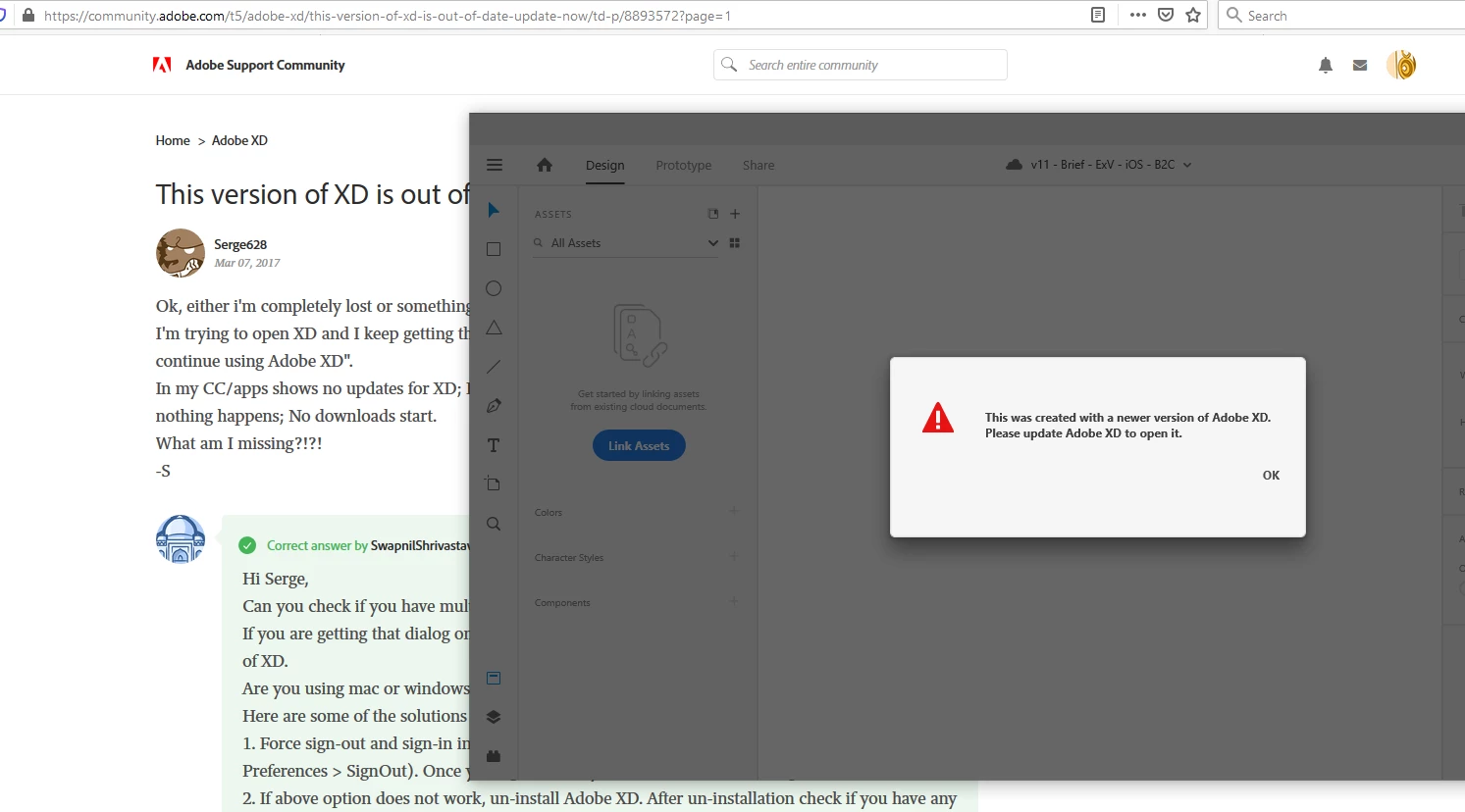Image resolution: width=1465 pixels, height=812 pixels.
Task: Click the green correct answer checkmark
Action: 247,545
